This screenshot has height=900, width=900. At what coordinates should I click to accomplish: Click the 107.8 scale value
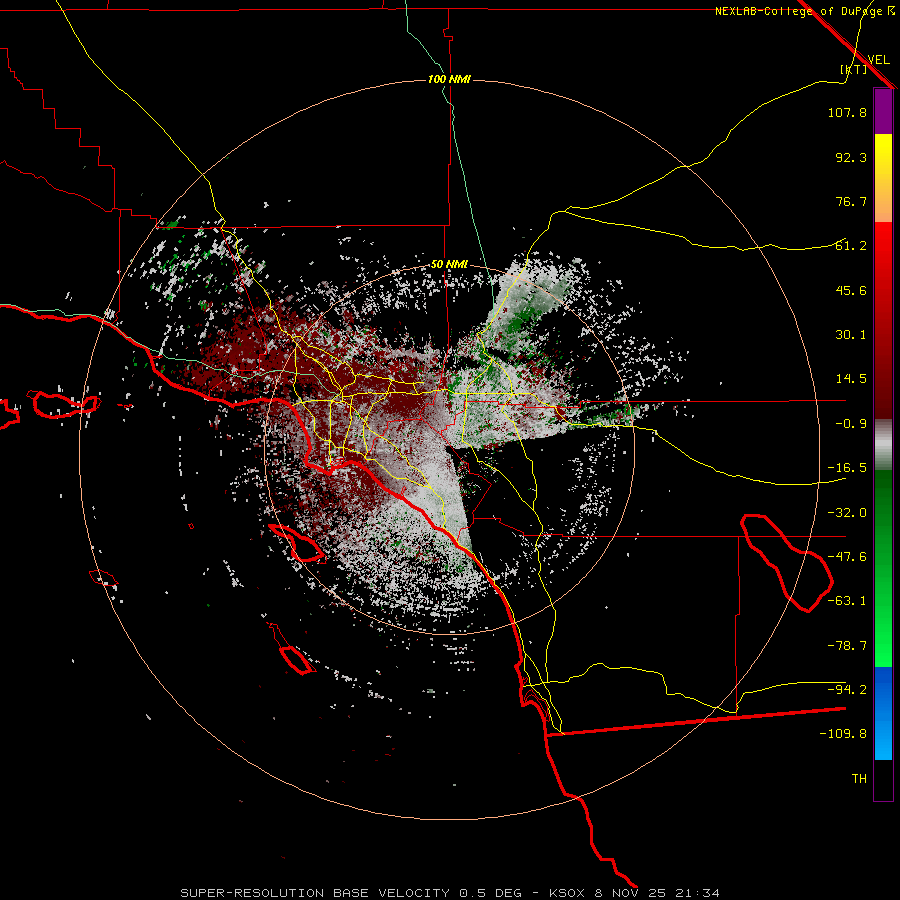pyautogui.click(x=847, y=112)
